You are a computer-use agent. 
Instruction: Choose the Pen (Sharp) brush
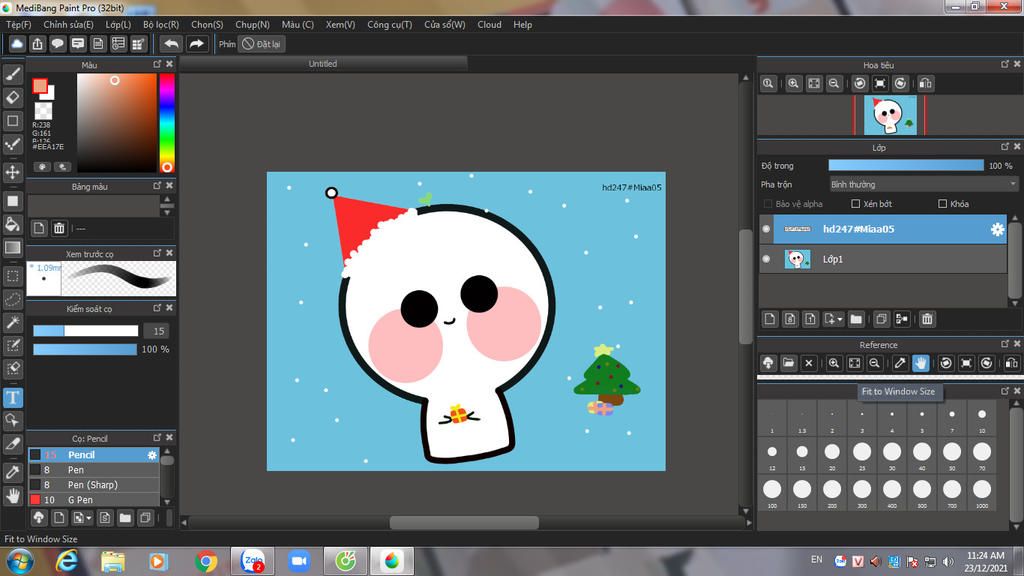93,485
